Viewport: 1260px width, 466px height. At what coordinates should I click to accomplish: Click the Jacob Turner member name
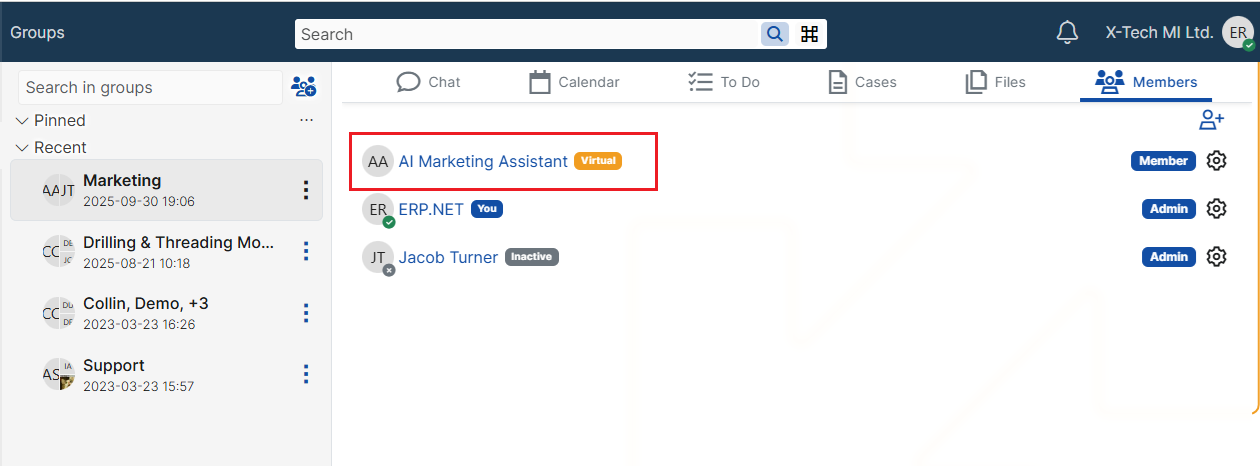pyautogui.click(x=448, y=257)
